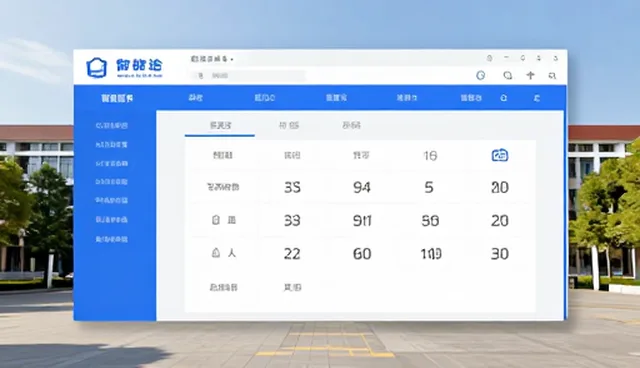Click the "22" table cell

(x=292, y=254)
